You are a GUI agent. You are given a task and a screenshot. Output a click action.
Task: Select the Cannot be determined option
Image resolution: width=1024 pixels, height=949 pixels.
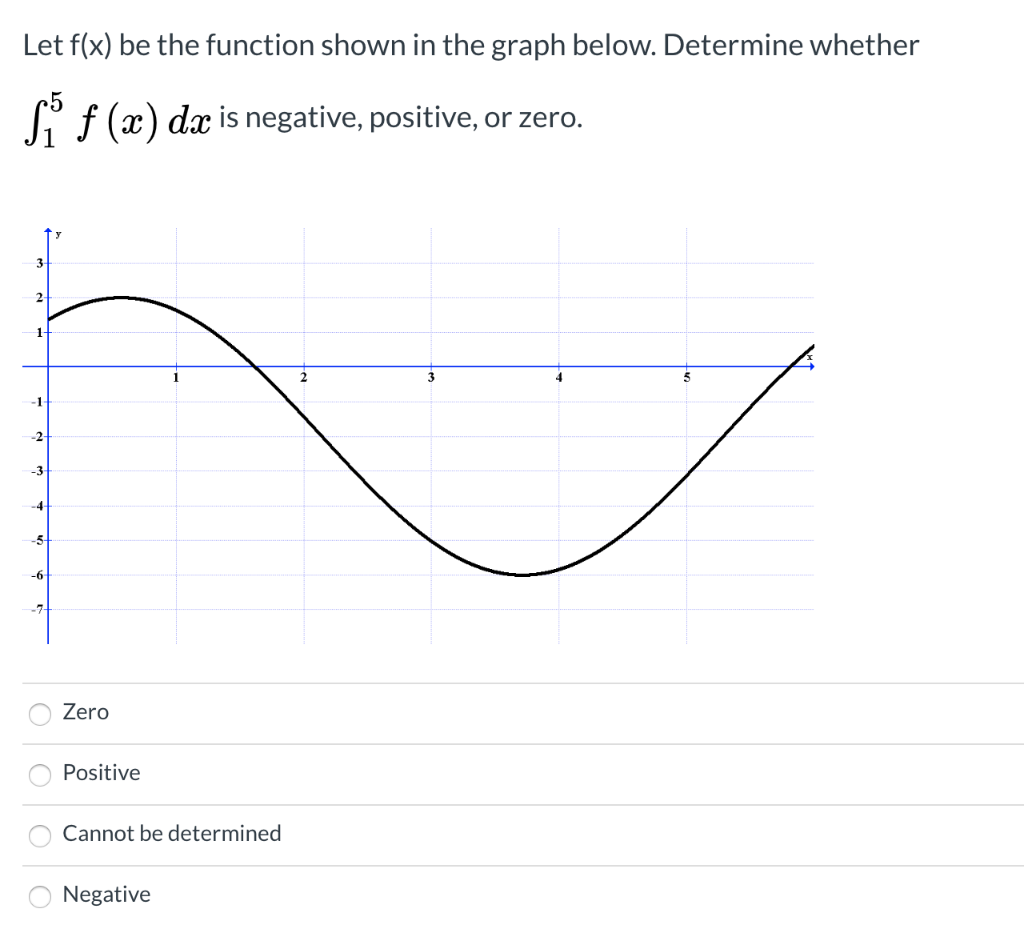[x=40, y=836]
